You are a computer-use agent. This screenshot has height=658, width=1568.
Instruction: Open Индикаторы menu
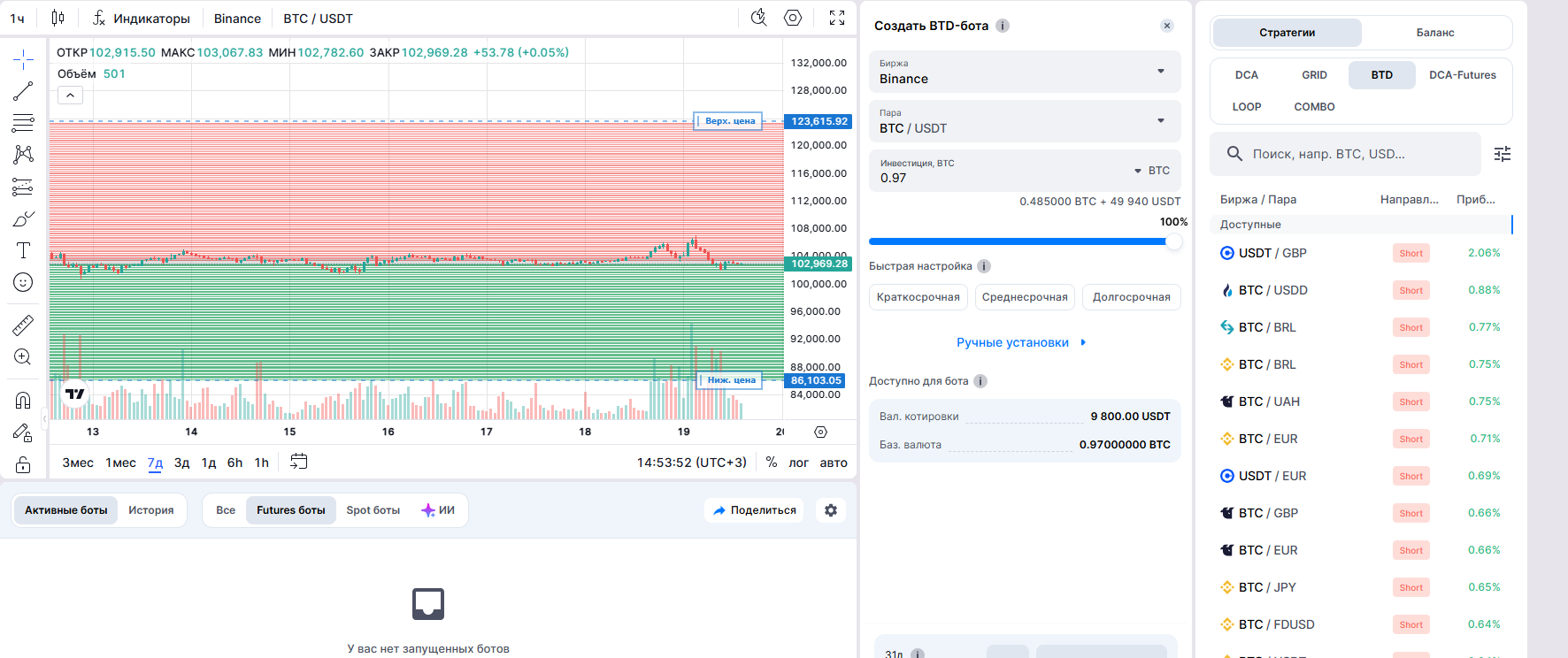(142, 18)
